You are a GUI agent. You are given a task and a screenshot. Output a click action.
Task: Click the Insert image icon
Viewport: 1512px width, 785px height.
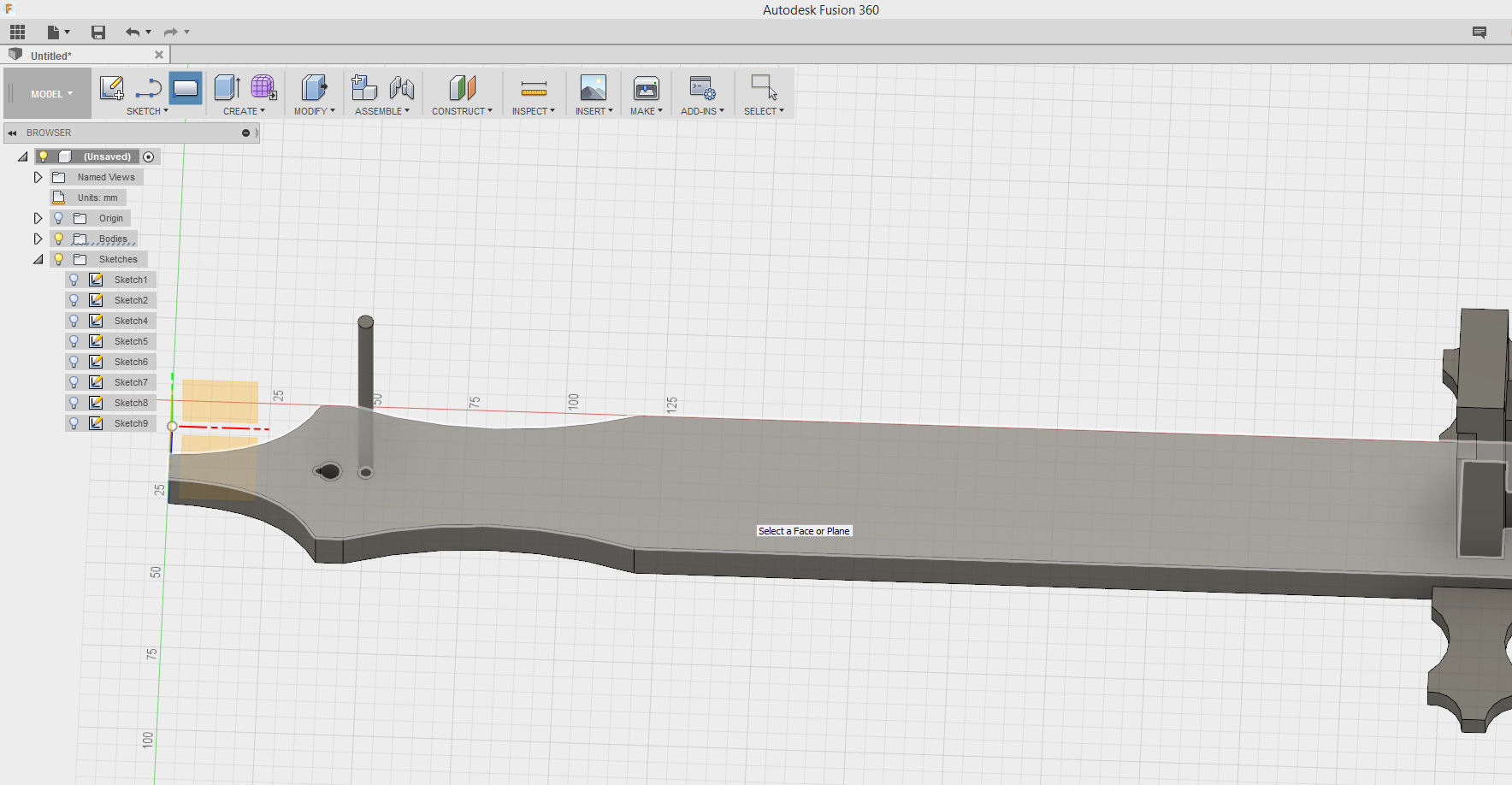tap(594, 88)
